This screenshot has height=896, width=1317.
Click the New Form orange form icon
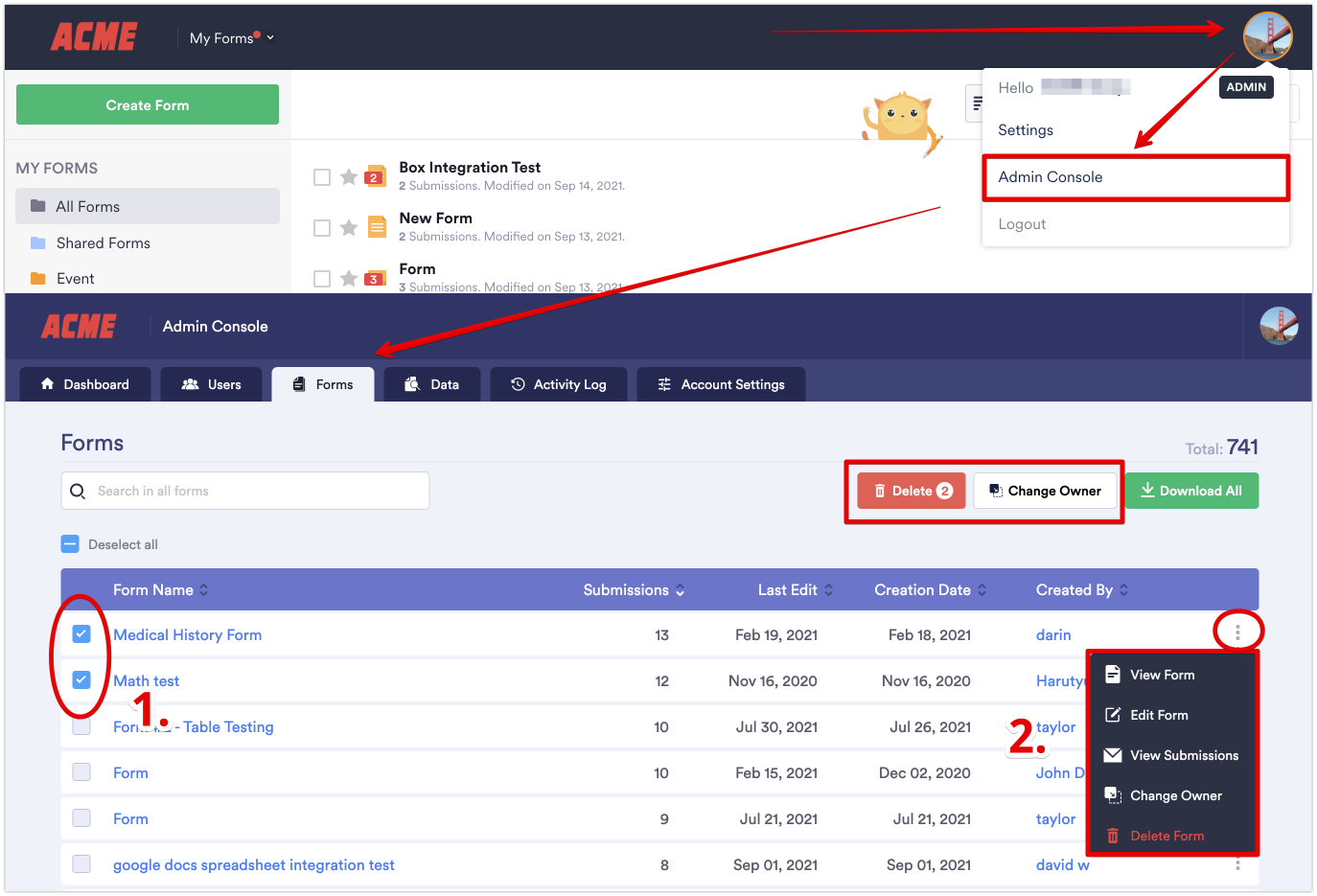[377, 227]
